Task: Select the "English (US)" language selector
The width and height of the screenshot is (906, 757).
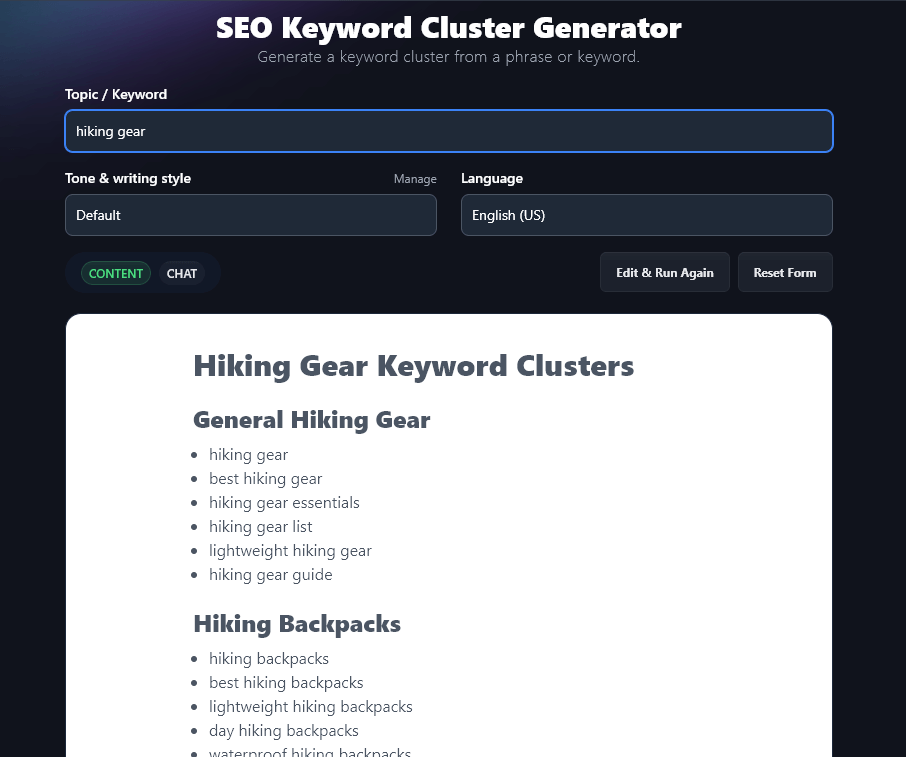Action: coord(646,215)
